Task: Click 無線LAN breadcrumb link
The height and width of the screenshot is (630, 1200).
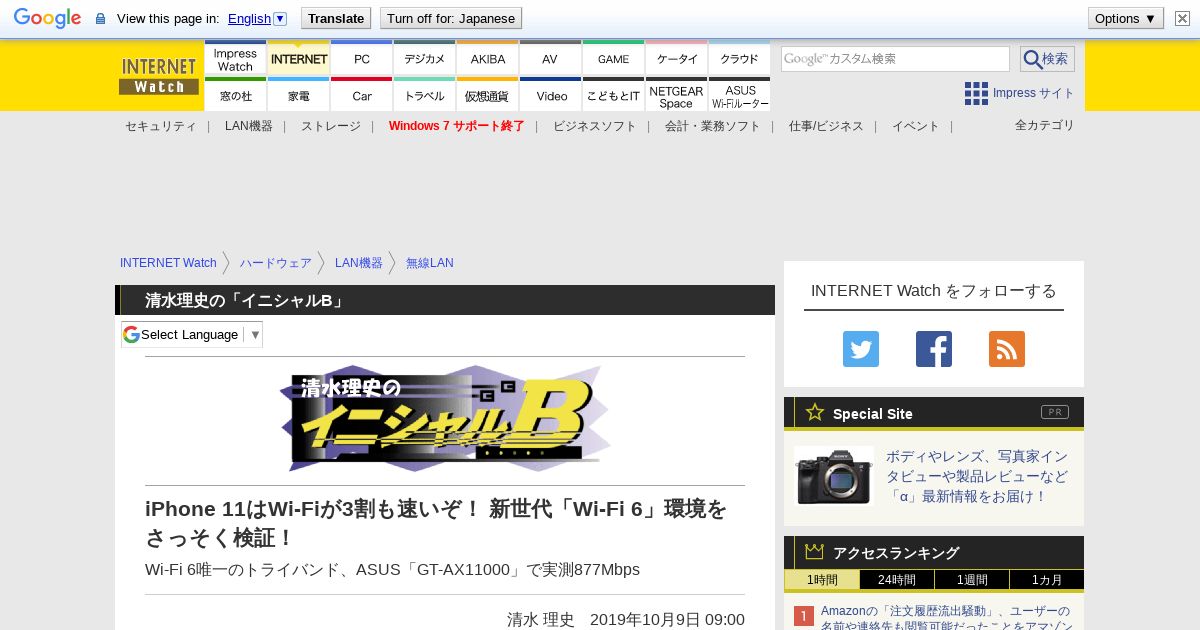Action: coord(430,263)
